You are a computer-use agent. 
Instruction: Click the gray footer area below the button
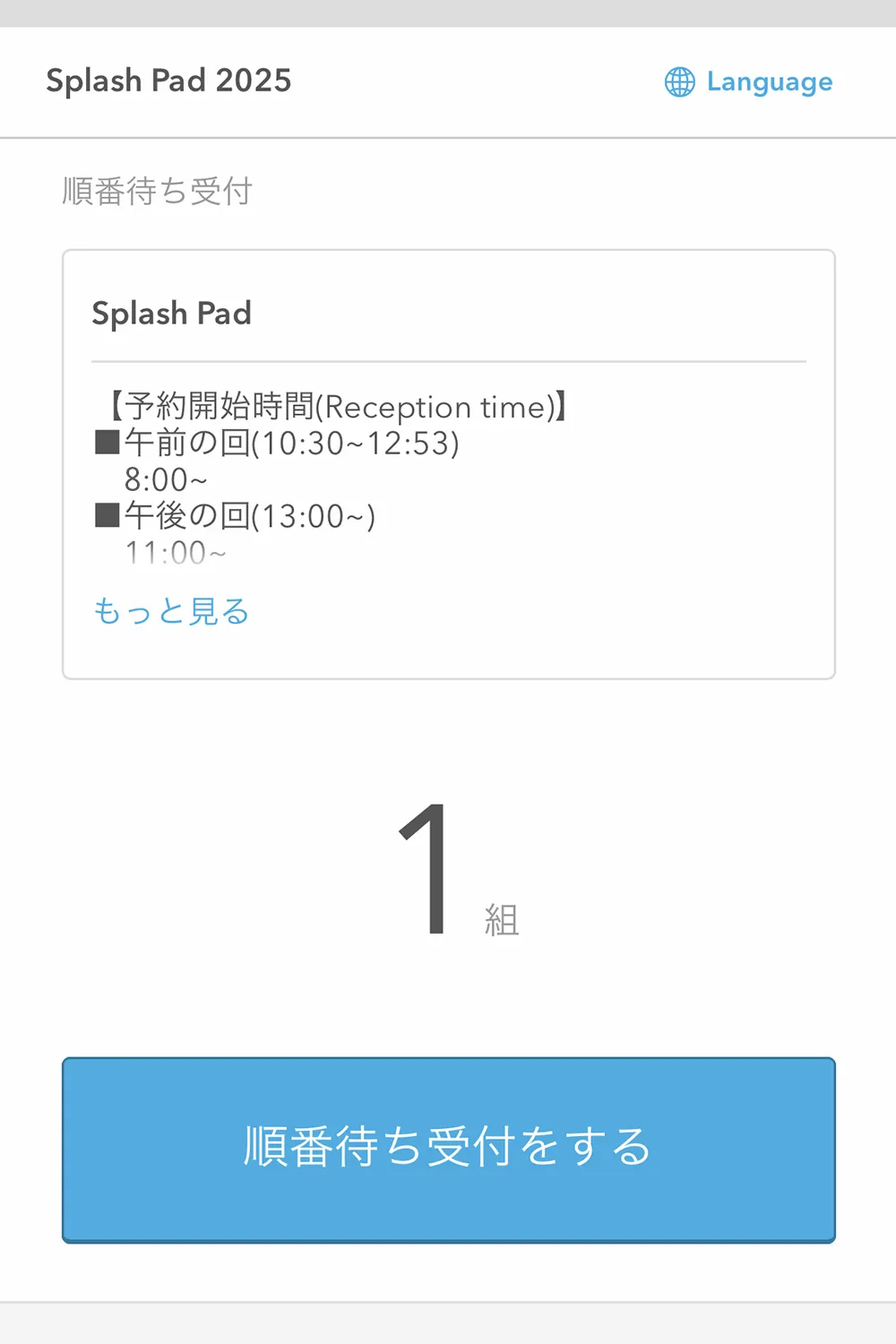(448, 1323)
